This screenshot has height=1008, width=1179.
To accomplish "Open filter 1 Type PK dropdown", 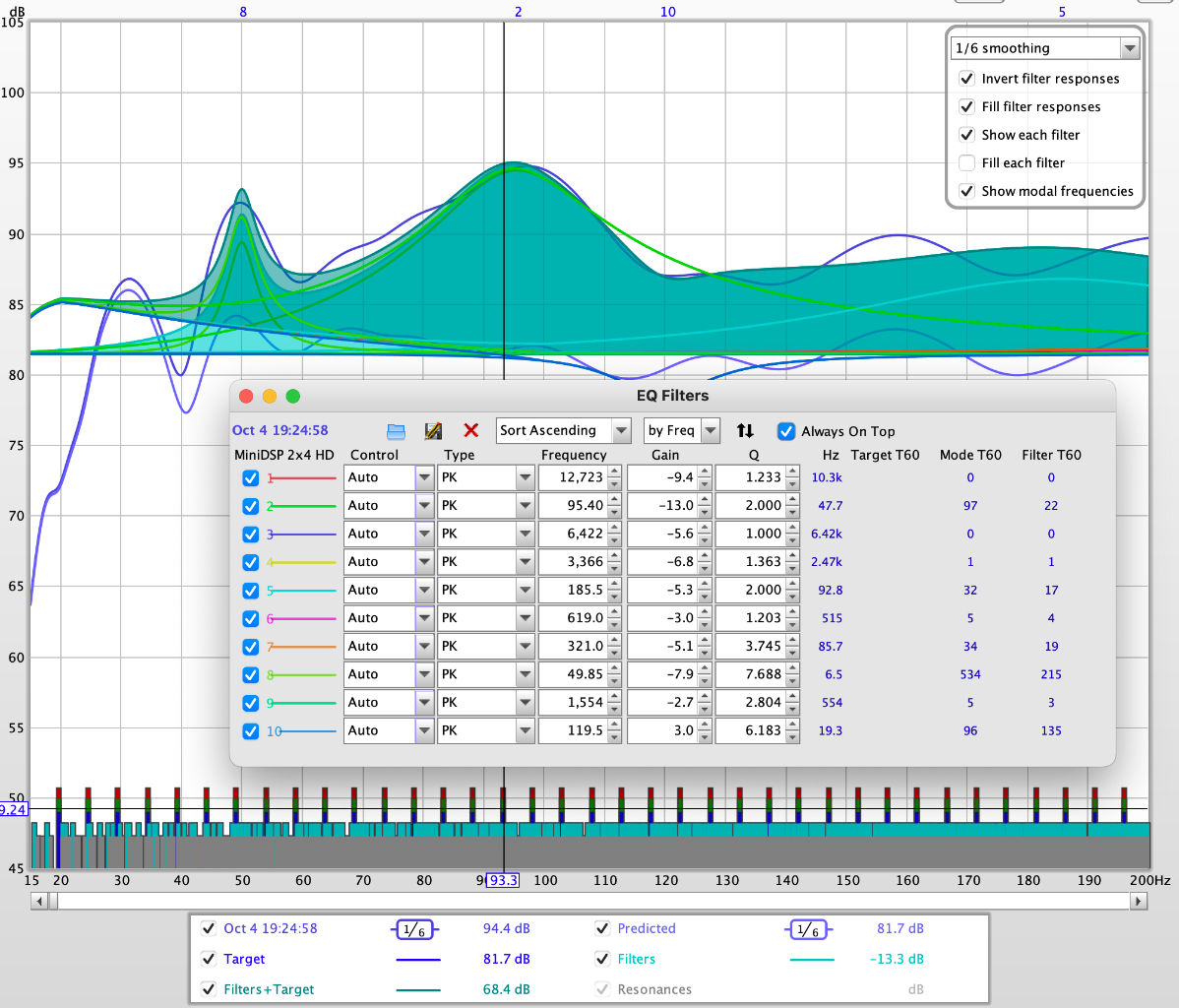I will (486, 477).
